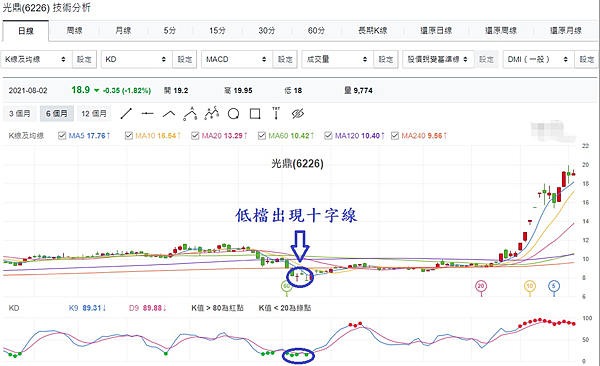
Task: Click the change value -0.35 (-1.82%)
Action: 127,91
